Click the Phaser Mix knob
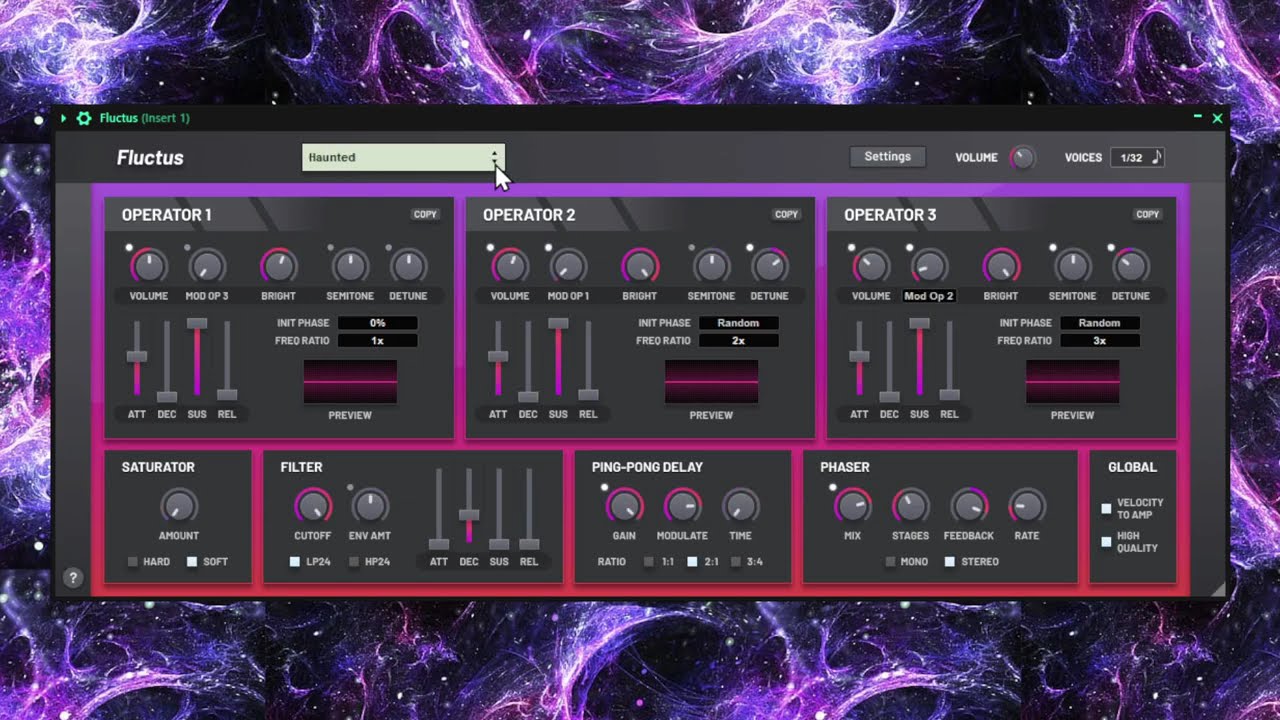 [x=853, y=506]
